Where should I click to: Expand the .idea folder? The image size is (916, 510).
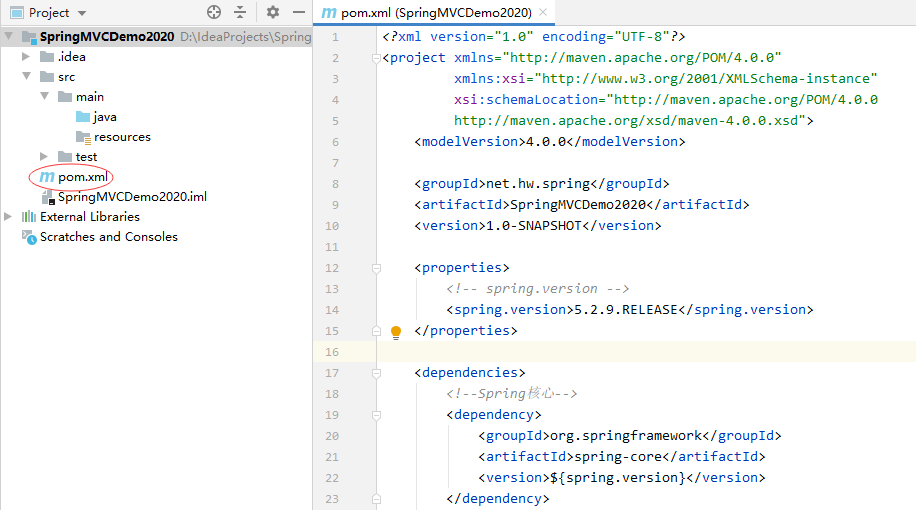tap(26, 57)
